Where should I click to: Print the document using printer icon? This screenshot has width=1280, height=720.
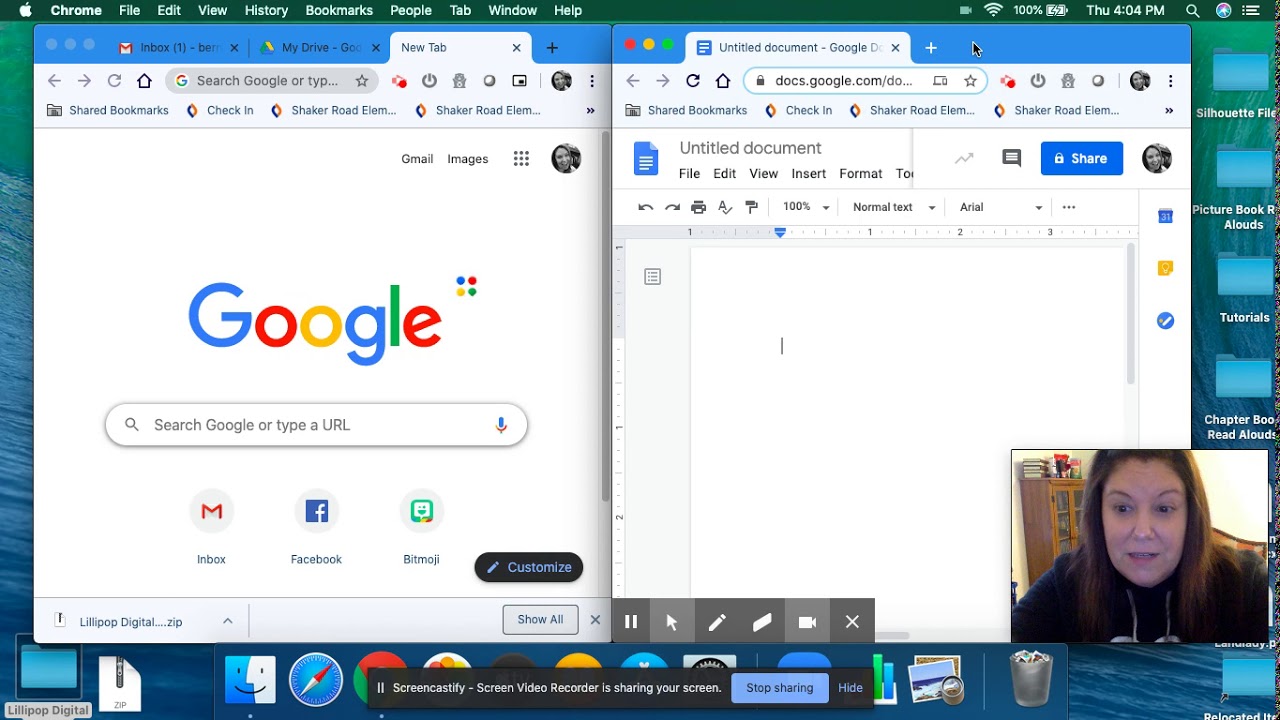[699, 207]
